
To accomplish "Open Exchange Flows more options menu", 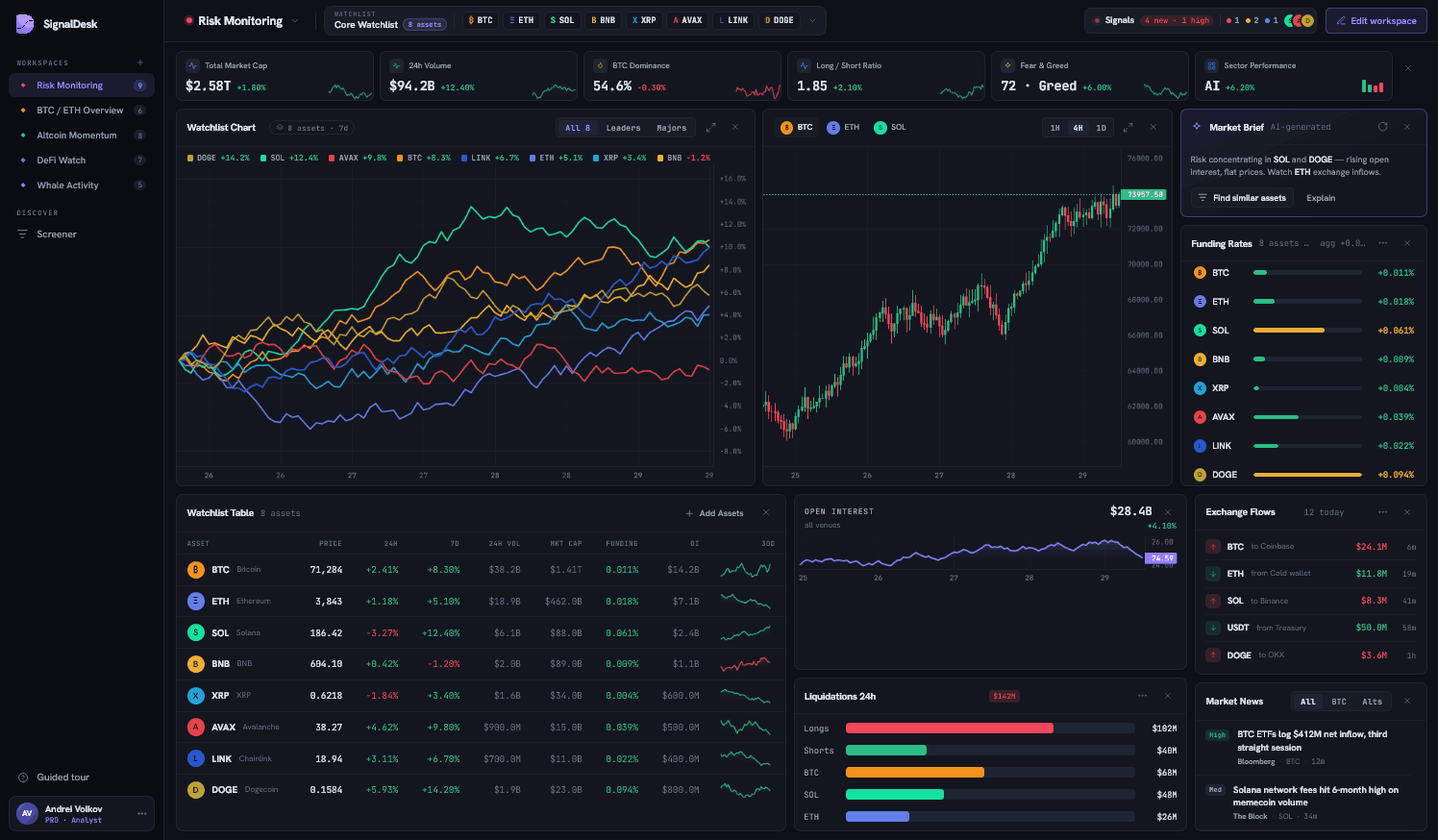I will pyautogui.click(x=1382, y=512).
